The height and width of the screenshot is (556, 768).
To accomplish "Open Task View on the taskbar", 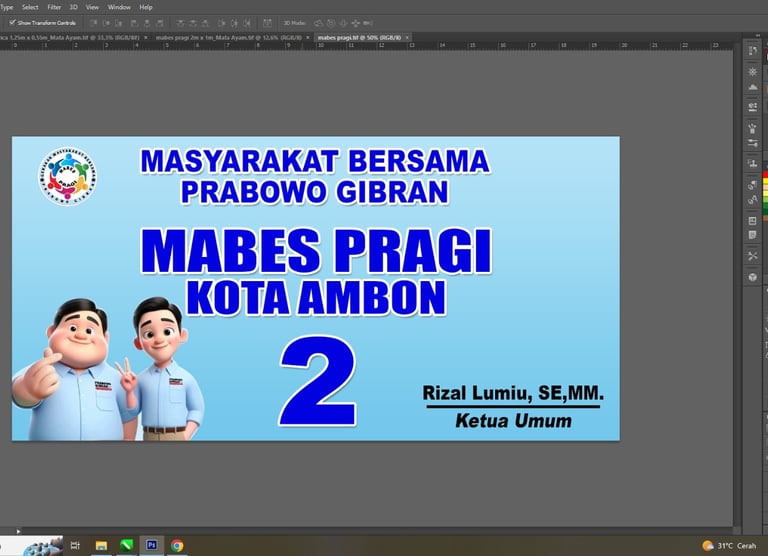I will tap(75, 545).
